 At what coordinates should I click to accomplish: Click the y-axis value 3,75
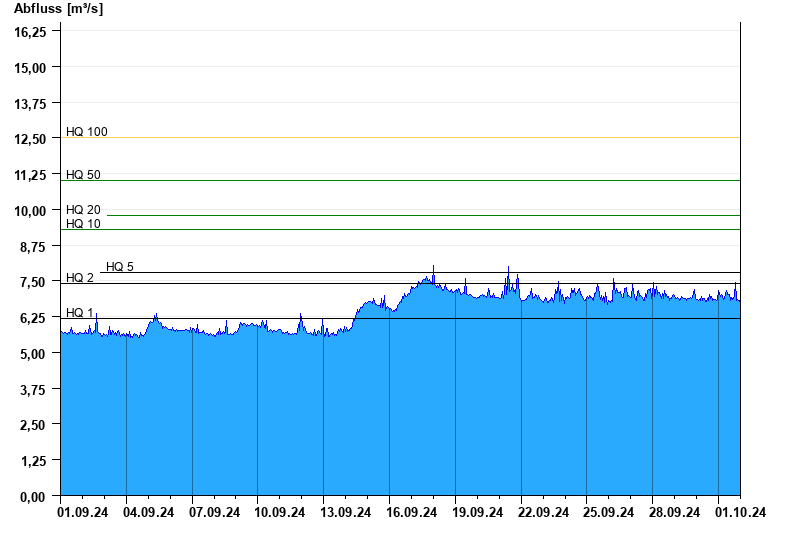(33, 390)
